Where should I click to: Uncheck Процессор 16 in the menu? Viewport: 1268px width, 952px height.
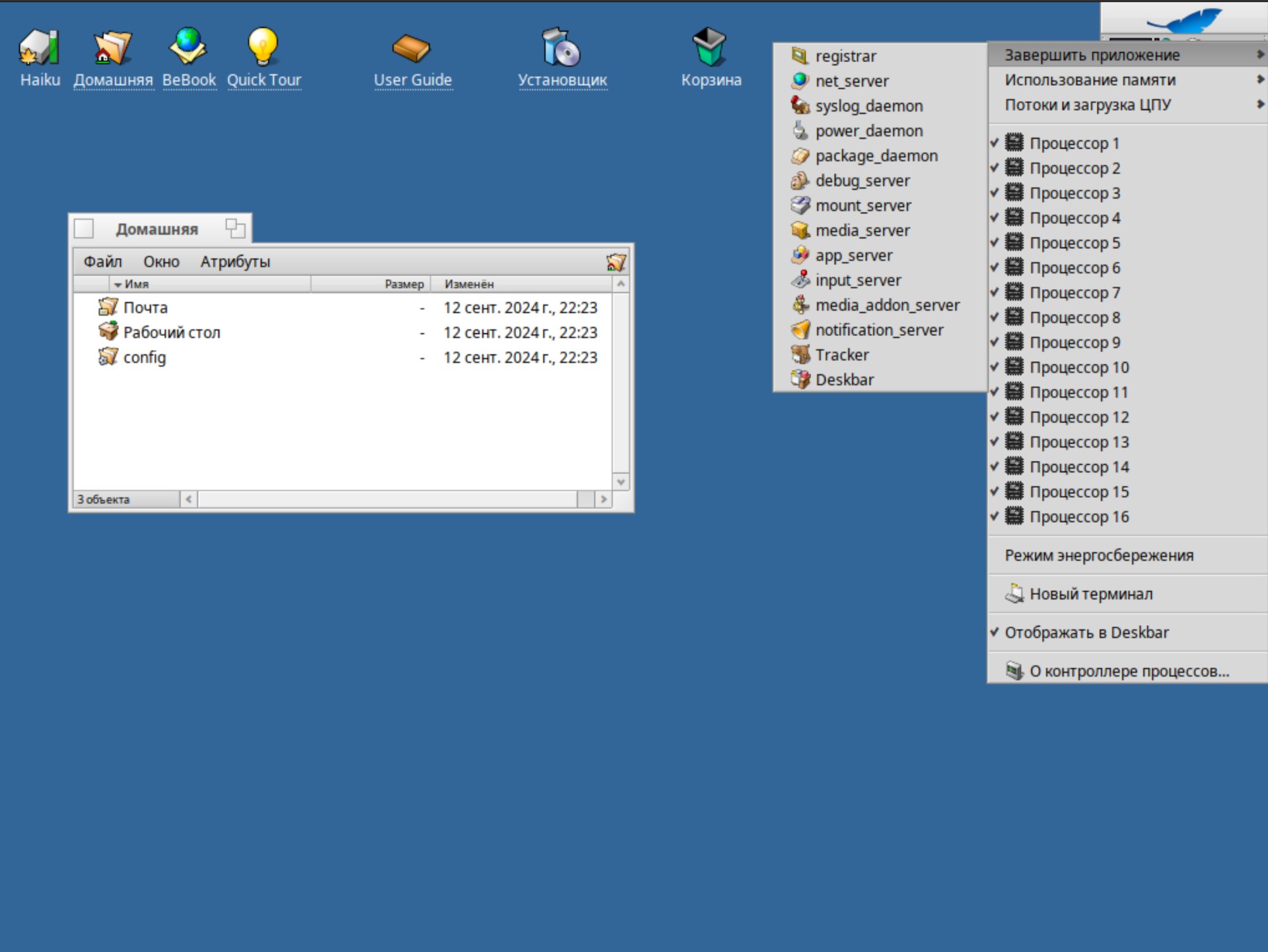pos(1078,517)
